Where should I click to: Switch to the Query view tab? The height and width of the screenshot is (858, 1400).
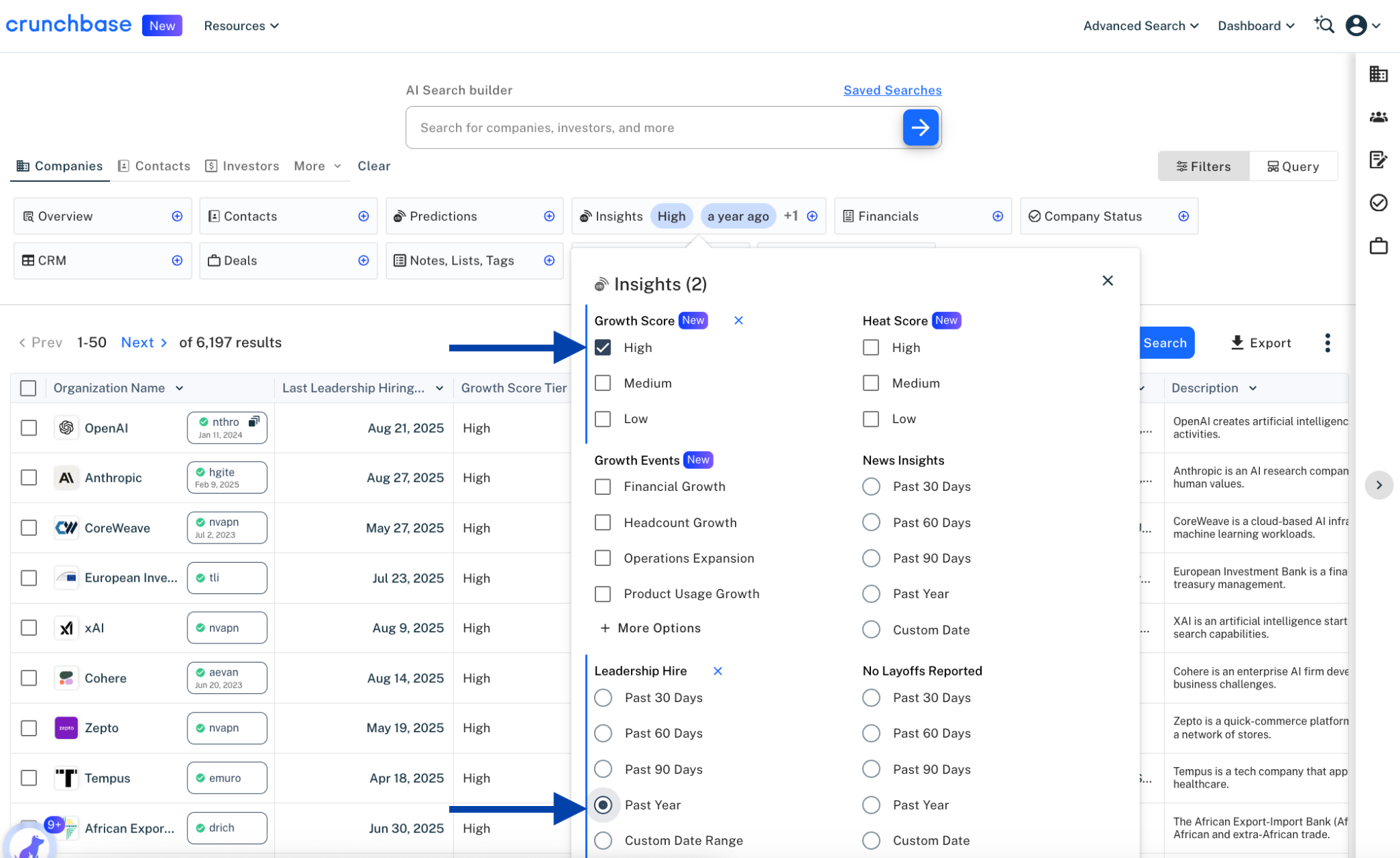point(1293,166)
